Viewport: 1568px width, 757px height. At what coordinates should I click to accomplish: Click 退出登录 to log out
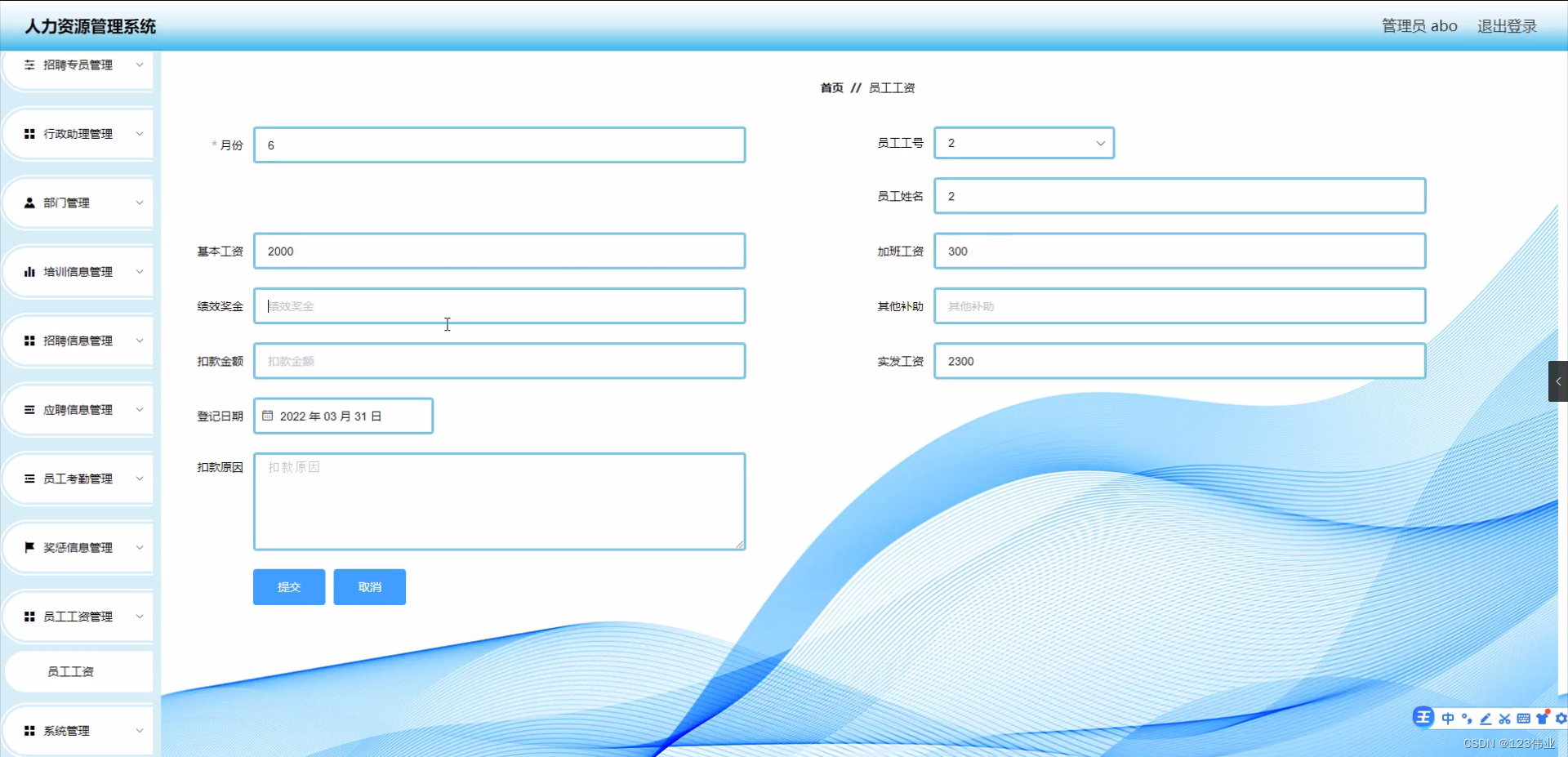(1506, 25)
